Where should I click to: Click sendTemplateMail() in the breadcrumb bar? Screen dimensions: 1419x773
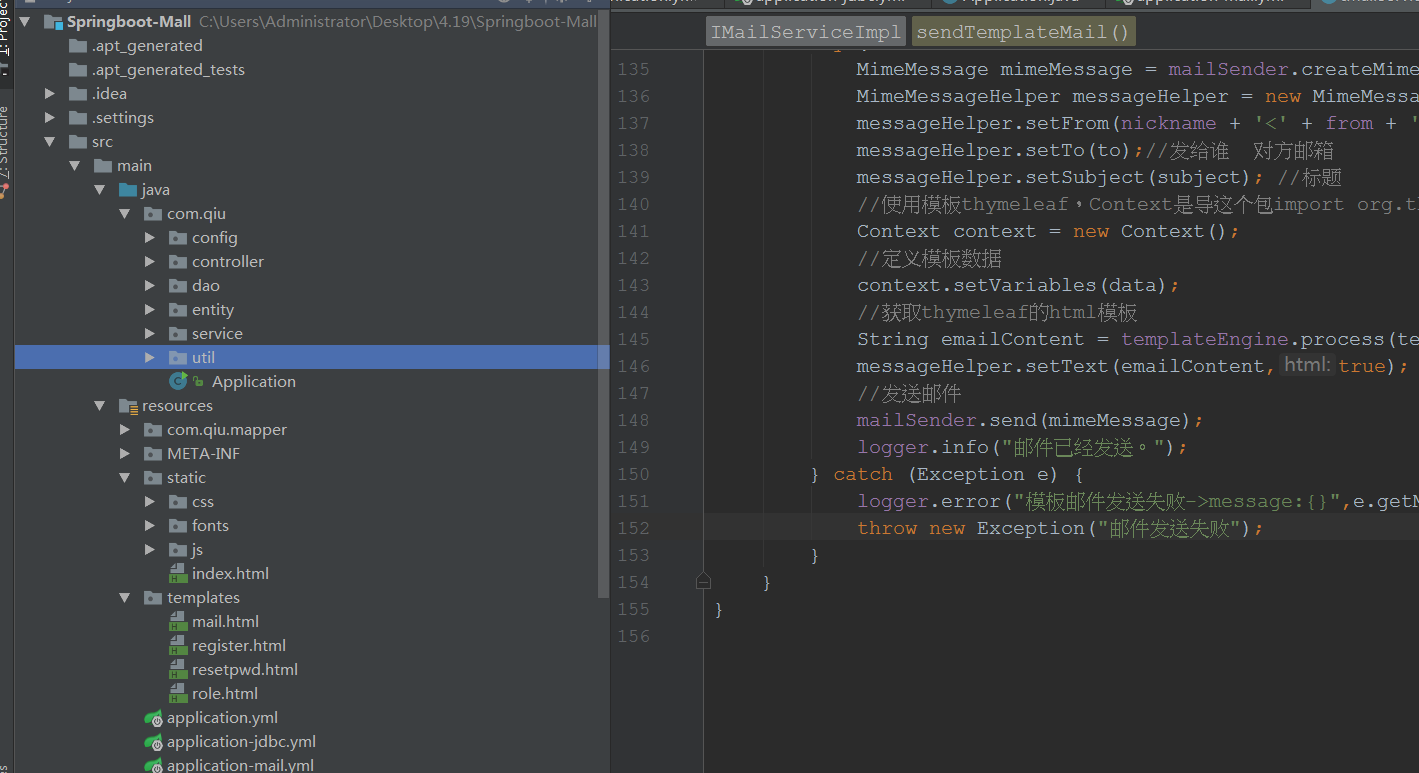point(1023,30)
